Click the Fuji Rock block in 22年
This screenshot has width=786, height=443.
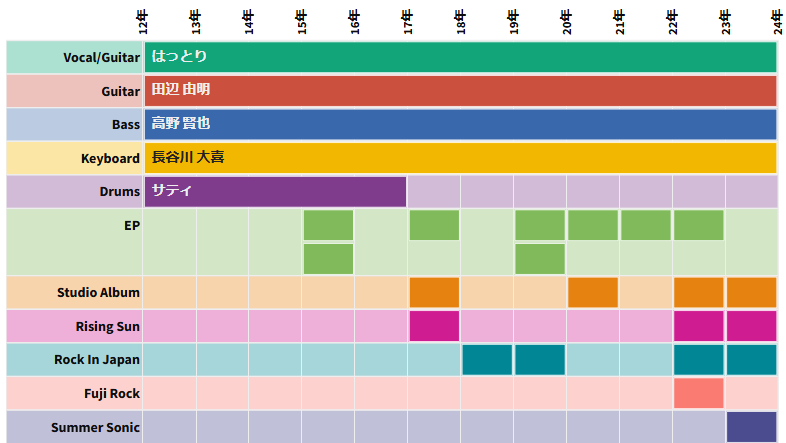(698, 393)
